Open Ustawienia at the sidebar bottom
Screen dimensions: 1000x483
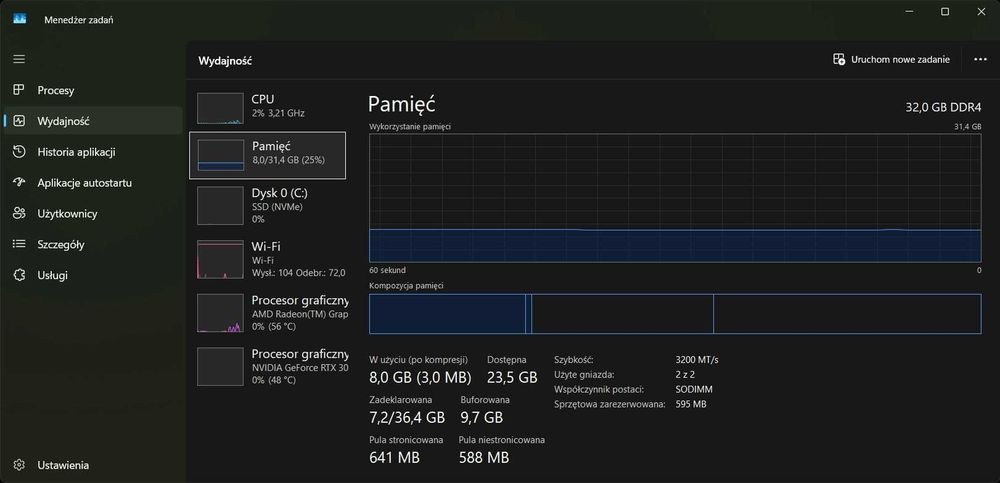click(93, 465)
